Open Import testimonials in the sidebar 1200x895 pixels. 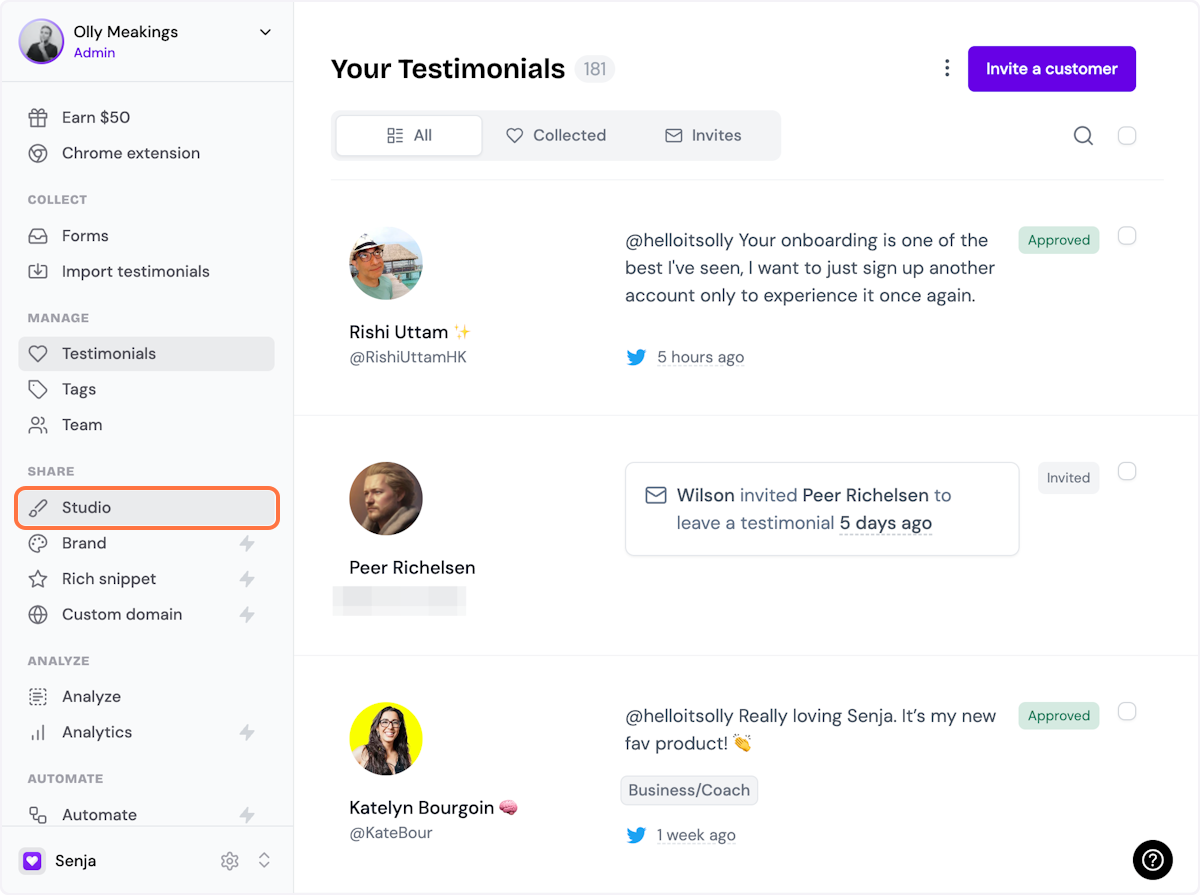[x=135, y=272]
